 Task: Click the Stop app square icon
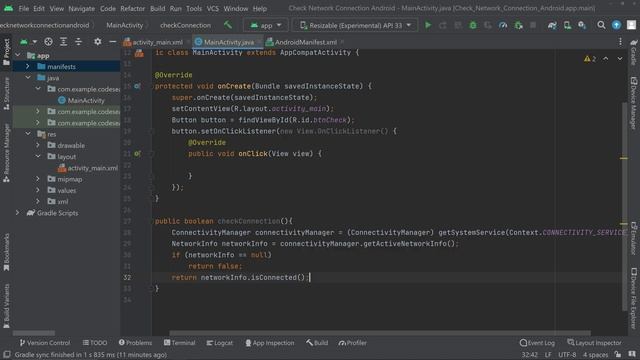(x=533, y=25)
